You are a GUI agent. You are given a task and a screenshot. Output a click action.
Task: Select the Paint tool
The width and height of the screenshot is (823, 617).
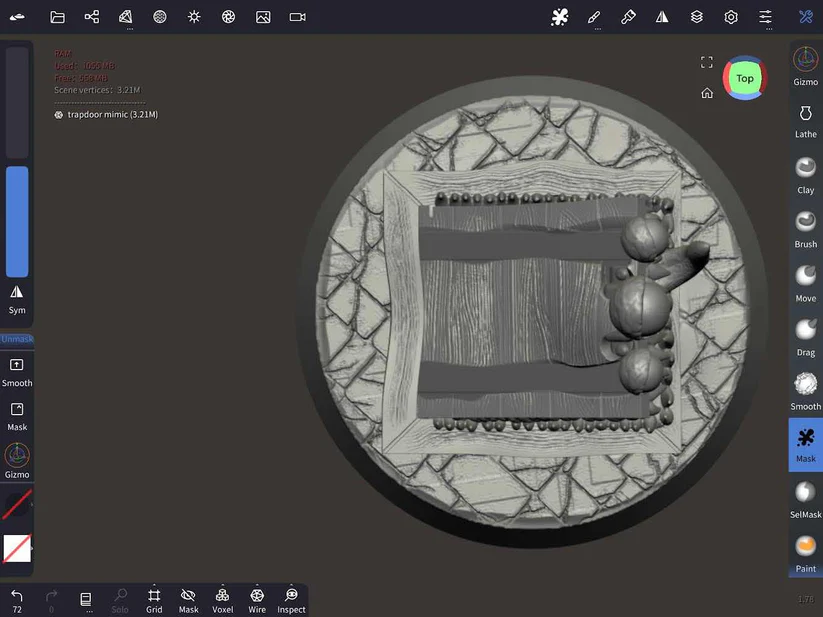(805, 555)
